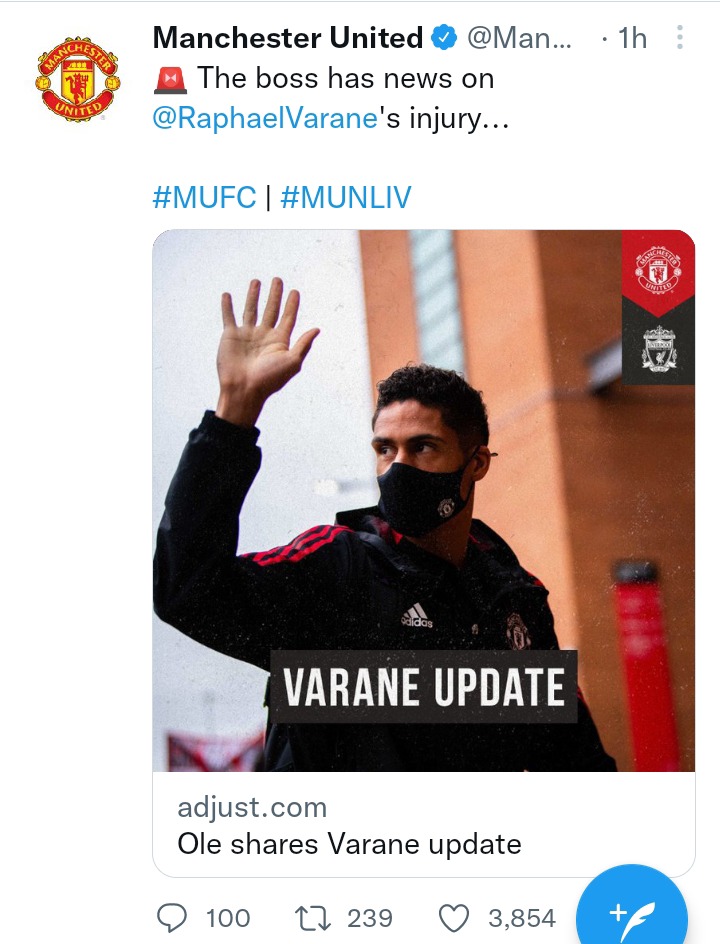Open the @RaphaelVarane mention
This screenshot has height=944, width=720.
[265, 117]
